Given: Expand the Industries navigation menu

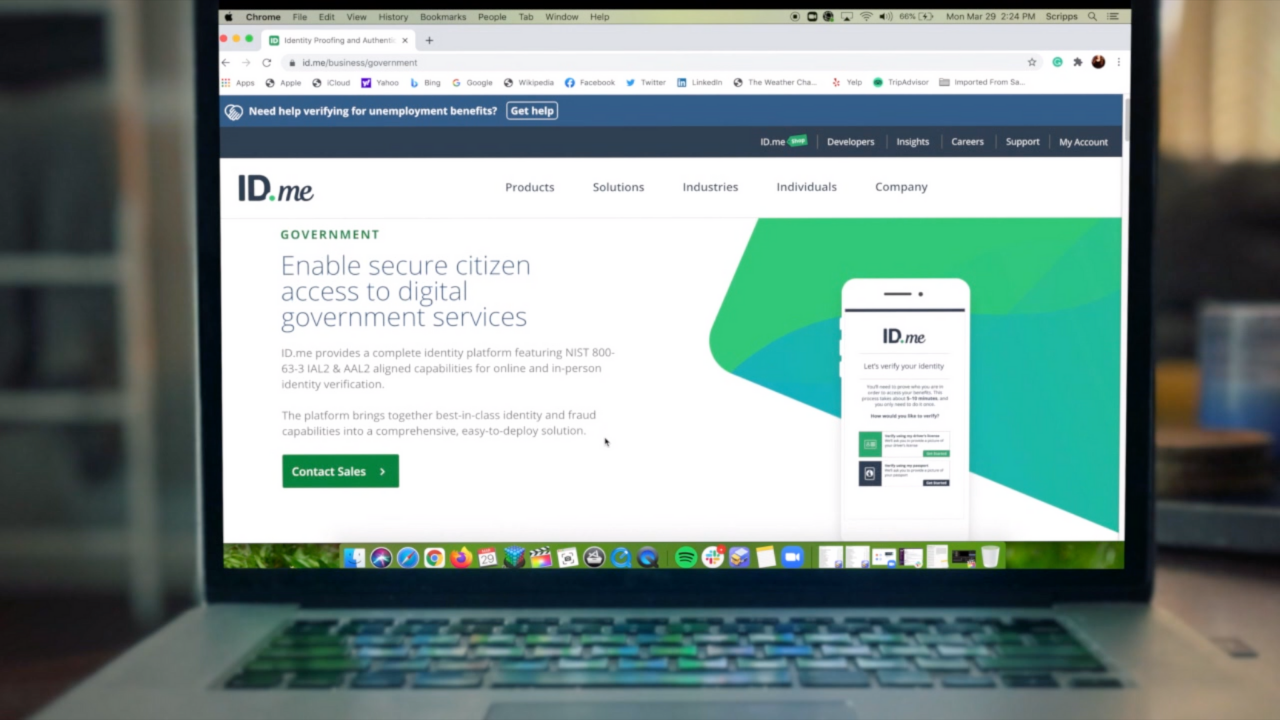Looking at the screenshot, I should 710,187.
